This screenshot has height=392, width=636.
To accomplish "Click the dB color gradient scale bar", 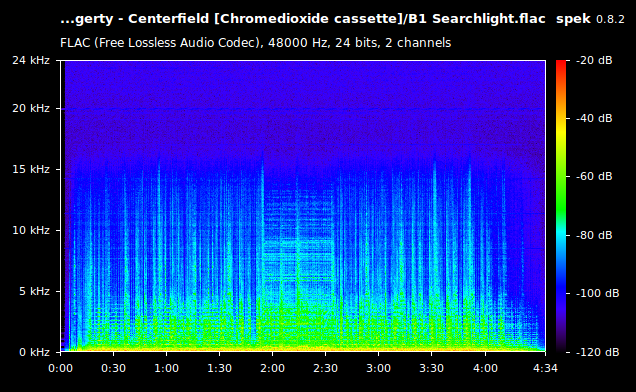I will (561, 206).
